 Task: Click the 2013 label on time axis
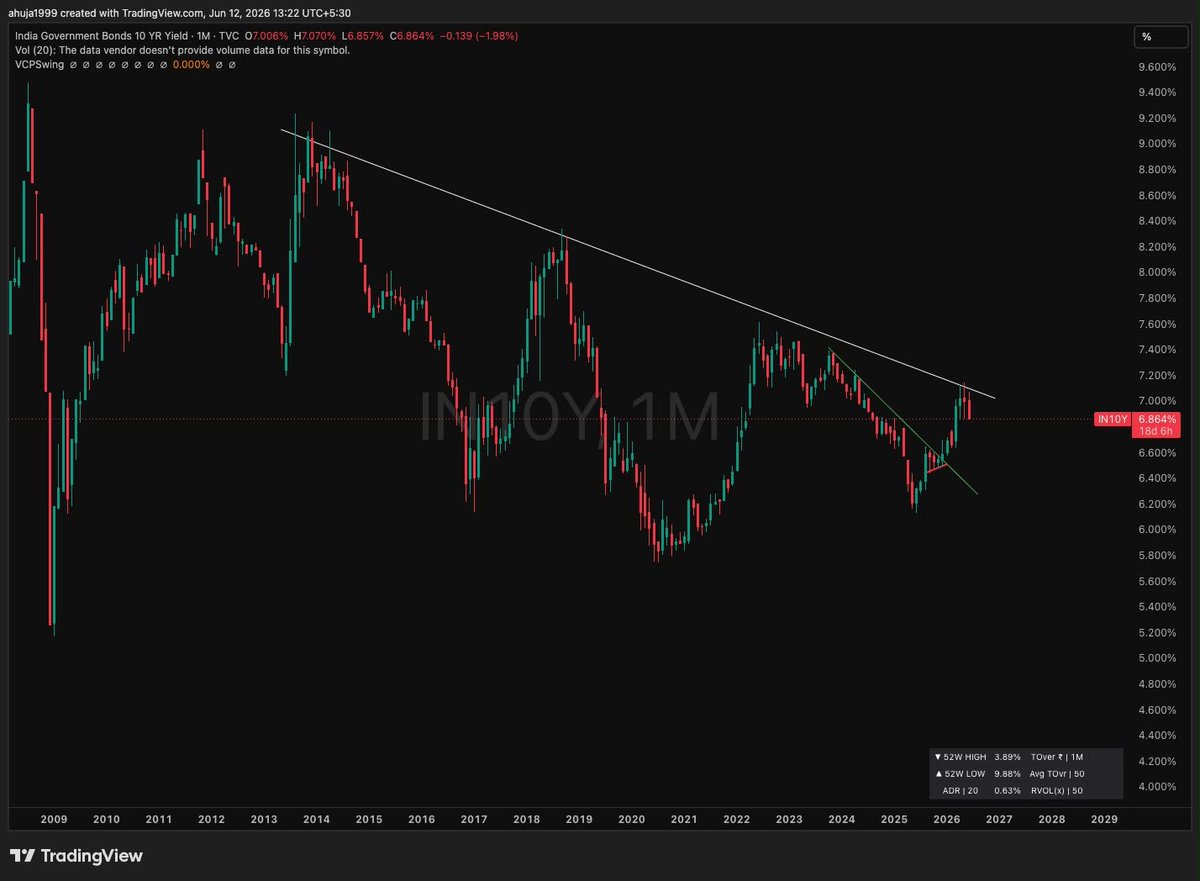264,819
